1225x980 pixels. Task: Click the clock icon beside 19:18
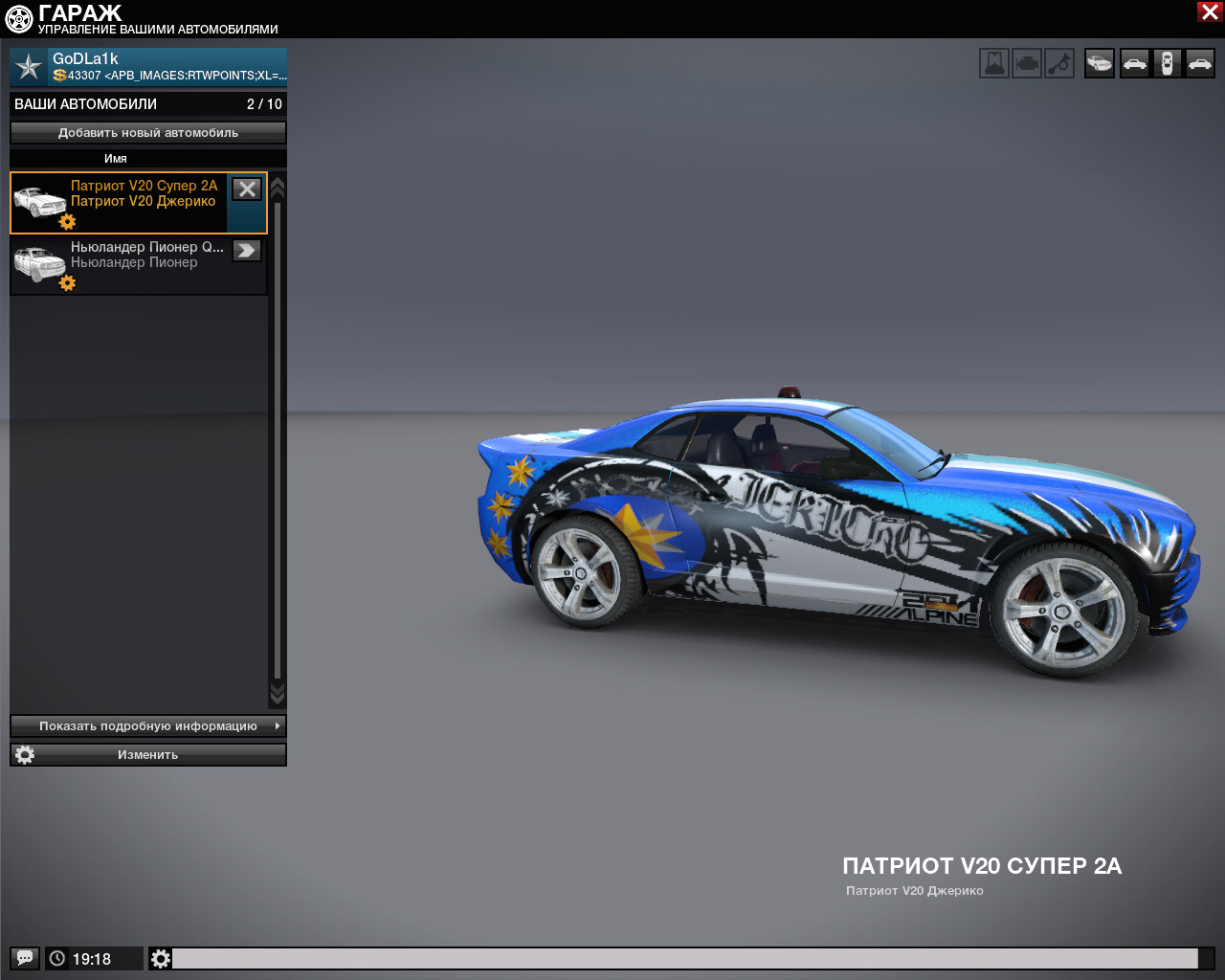click(x=57, y=958)
